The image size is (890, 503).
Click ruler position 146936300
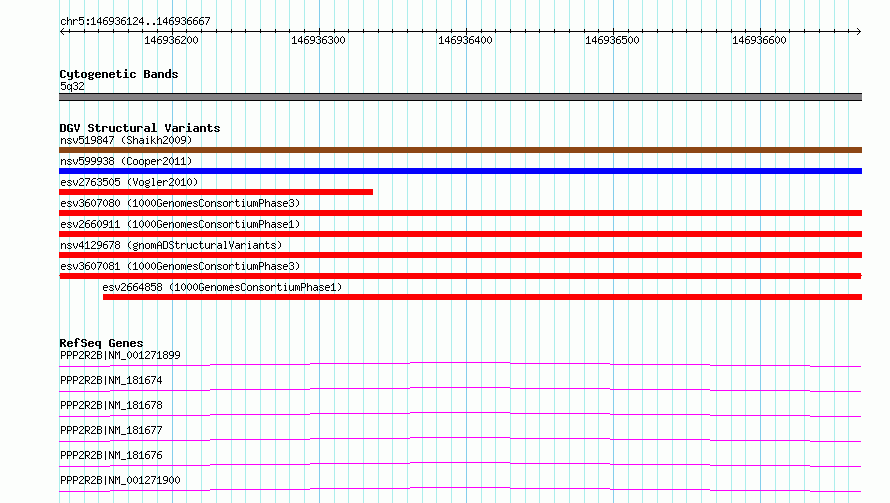(x=318, y=40)
